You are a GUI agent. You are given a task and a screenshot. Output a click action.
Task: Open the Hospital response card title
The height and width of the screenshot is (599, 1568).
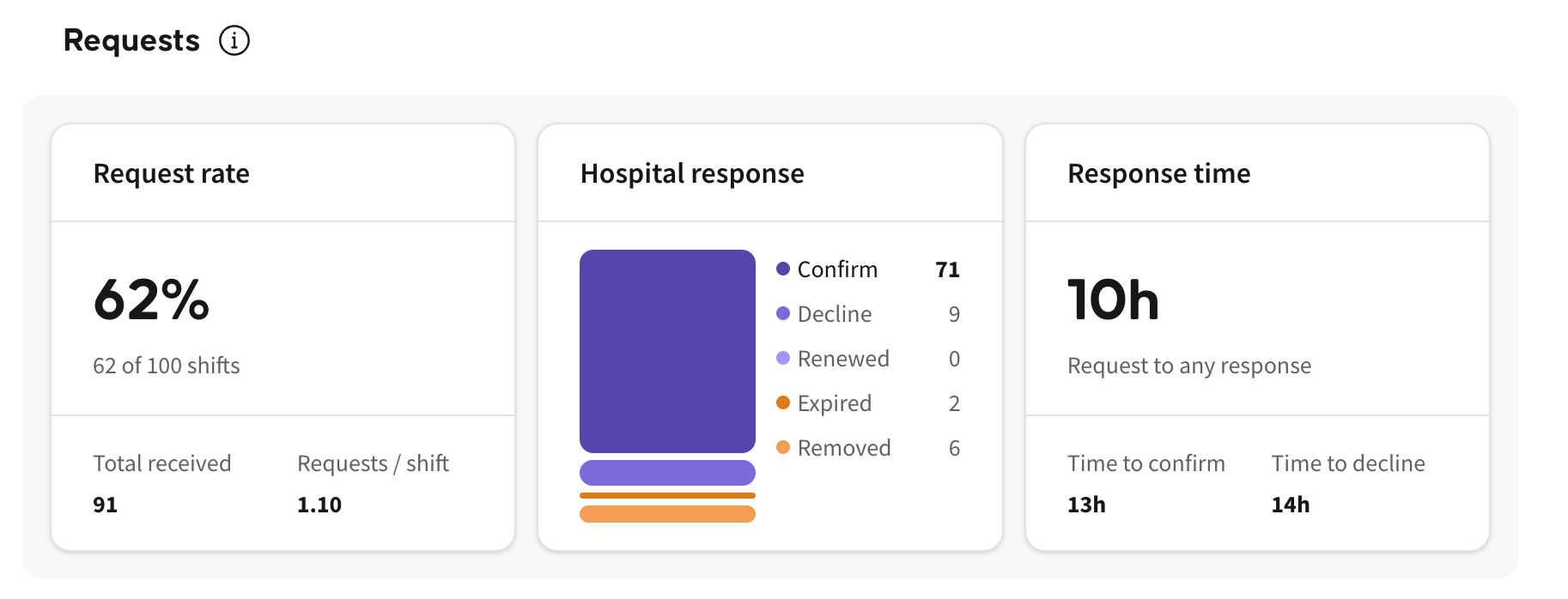pyautogui.click(x=692, y=173)
